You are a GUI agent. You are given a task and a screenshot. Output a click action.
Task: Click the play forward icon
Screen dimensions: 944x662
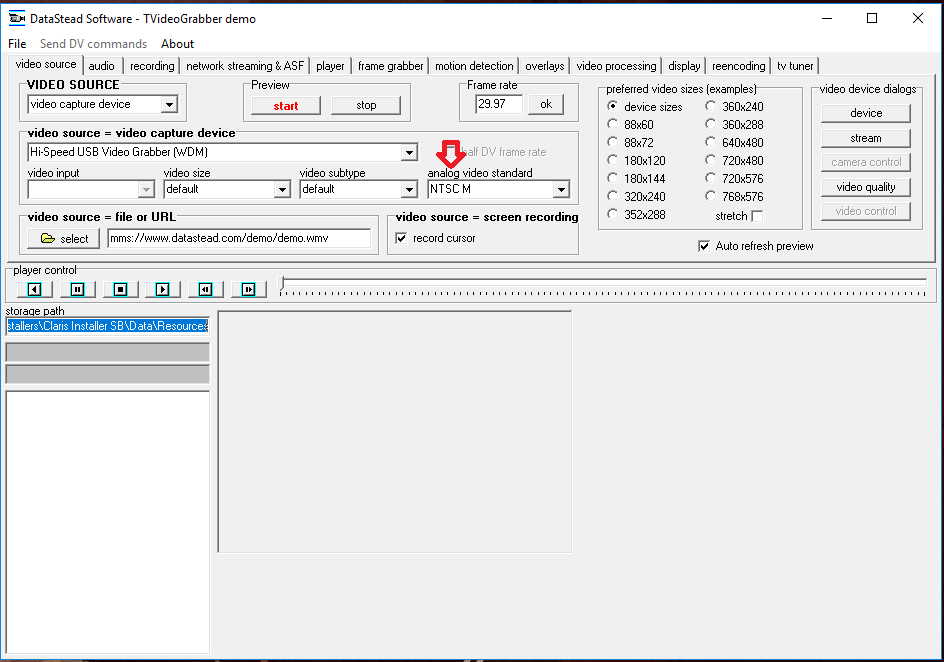tap(163, 289)
